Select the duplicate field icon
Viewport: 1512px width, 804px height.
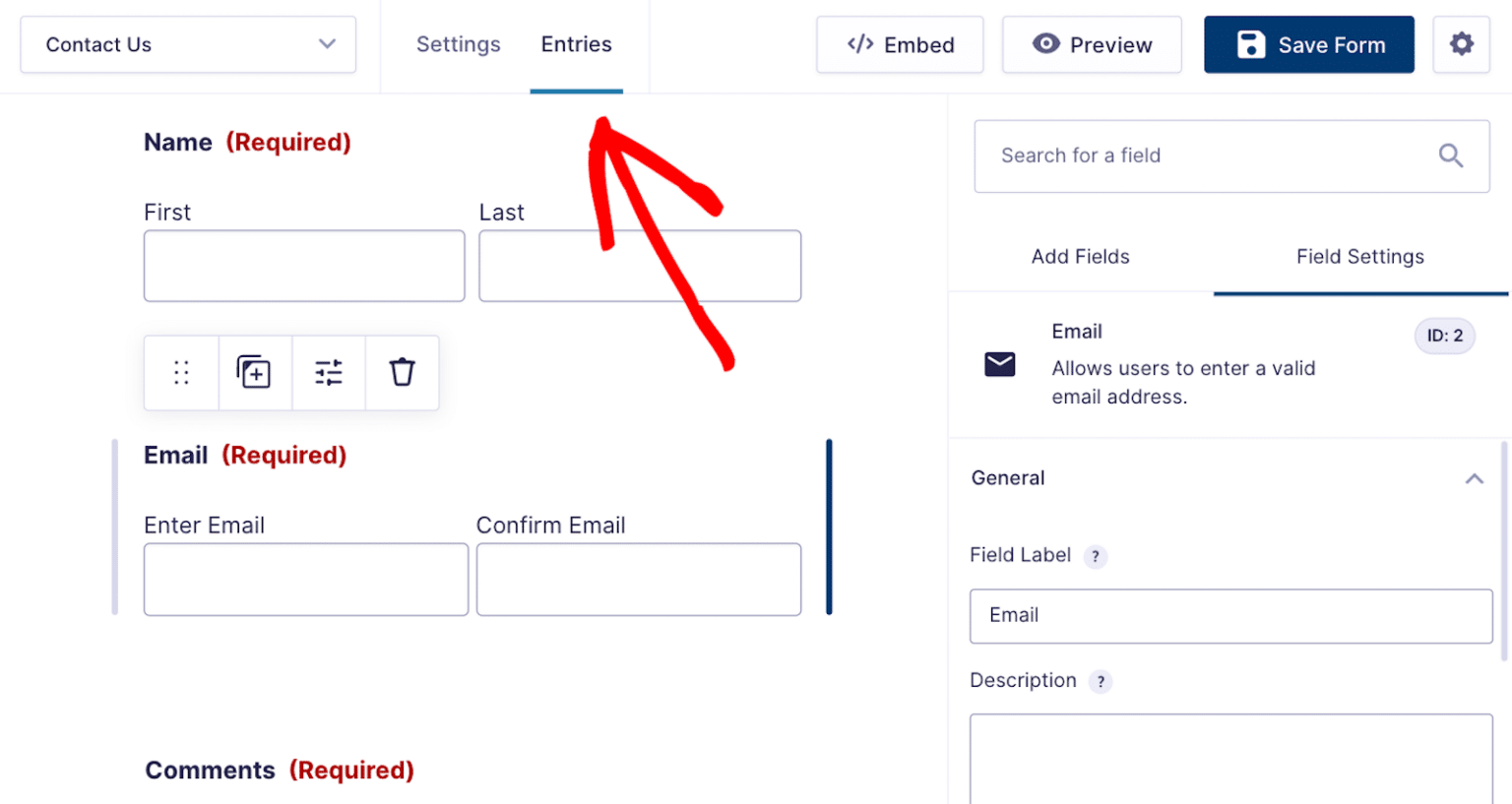254,372
